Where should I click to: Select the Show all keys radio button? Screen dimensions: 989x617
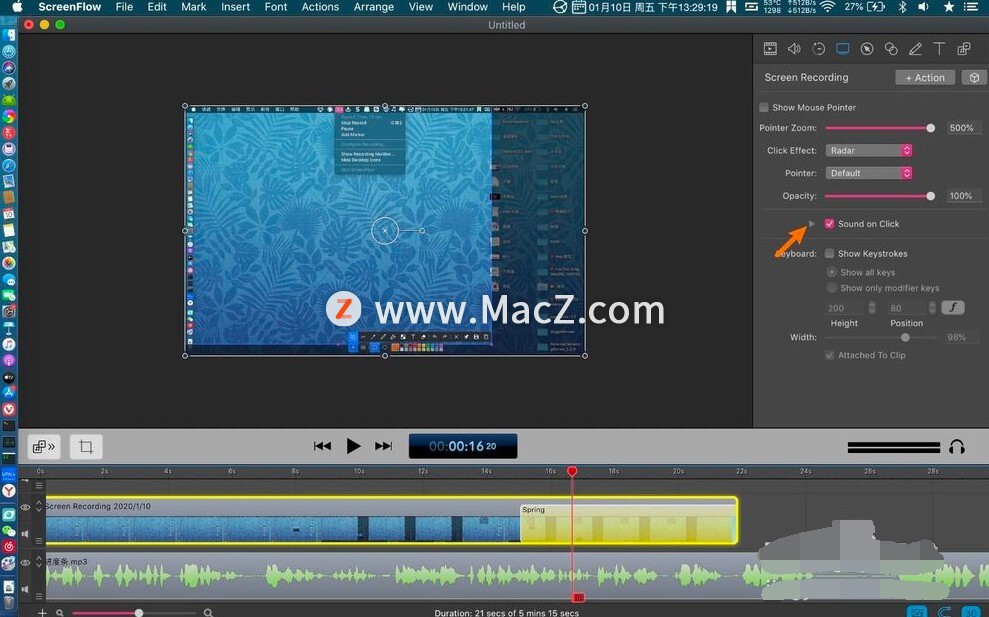pyautogui.click(x=832, y=272)
